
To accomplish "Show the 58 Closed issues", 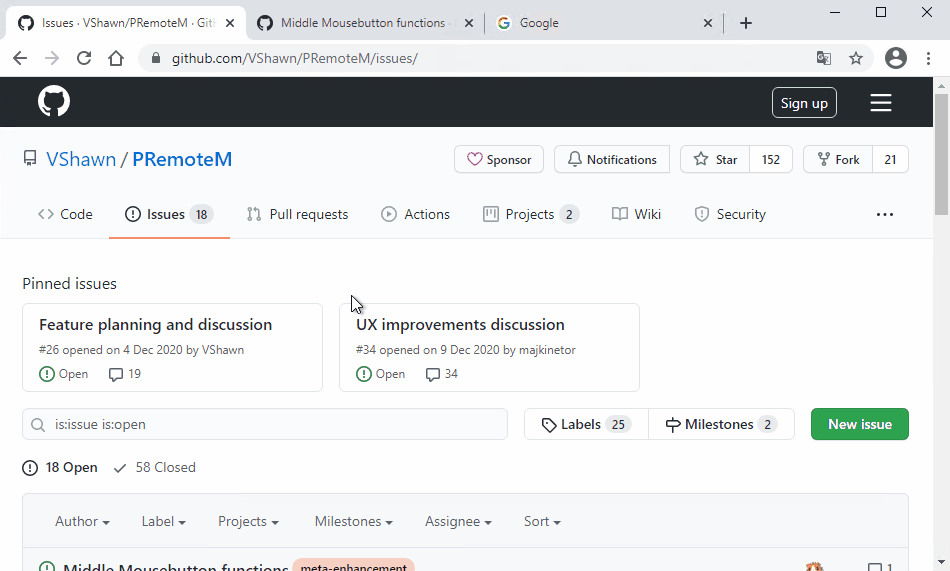I will pos(154,467).
